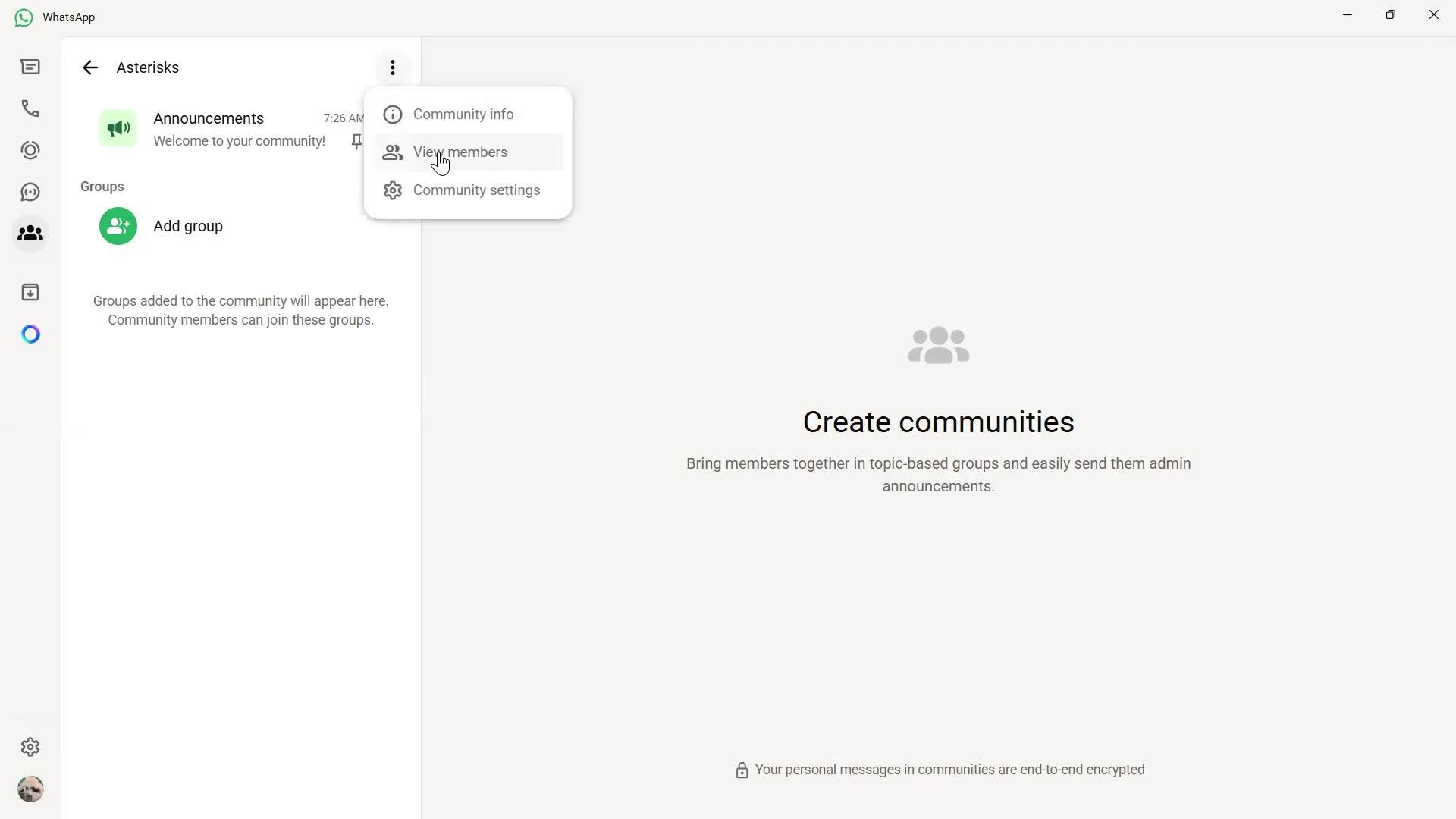Screen dimensions: 1456x819
Task: Click Add group under Groups
Action: pyautogui.click(x=187, y=225)
